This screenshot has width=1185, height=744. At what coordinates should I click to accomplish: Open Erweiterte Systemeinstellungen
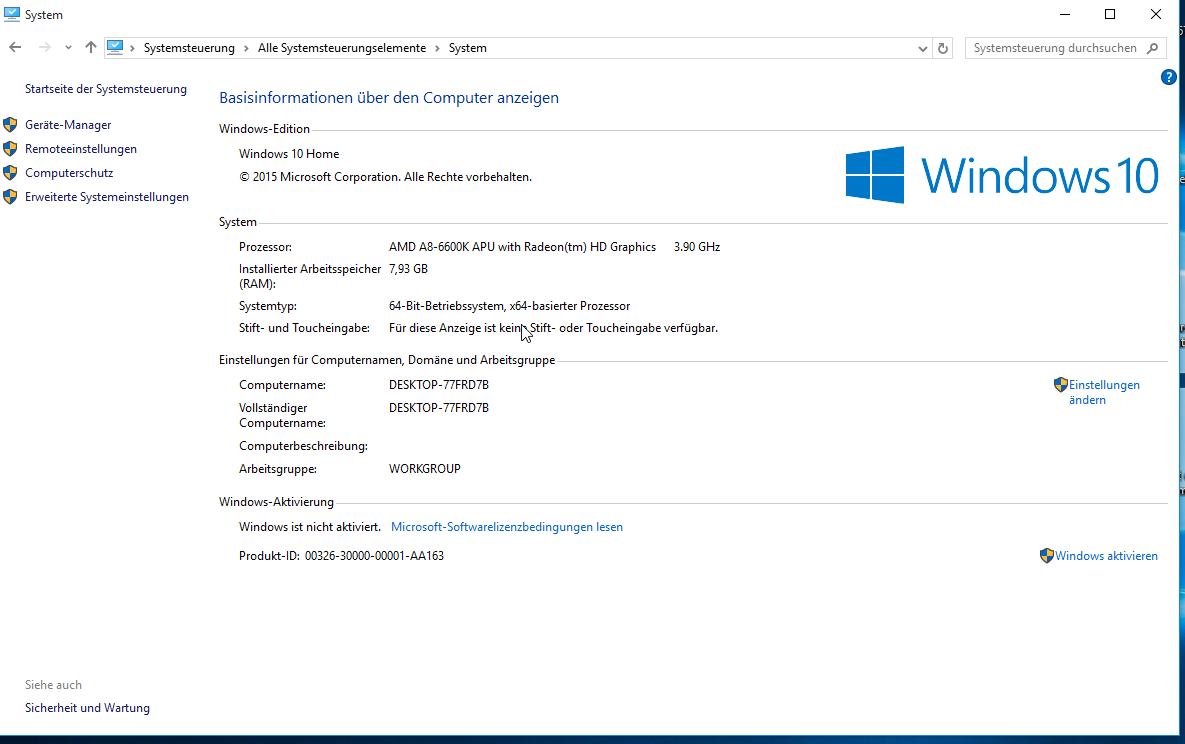107,197
